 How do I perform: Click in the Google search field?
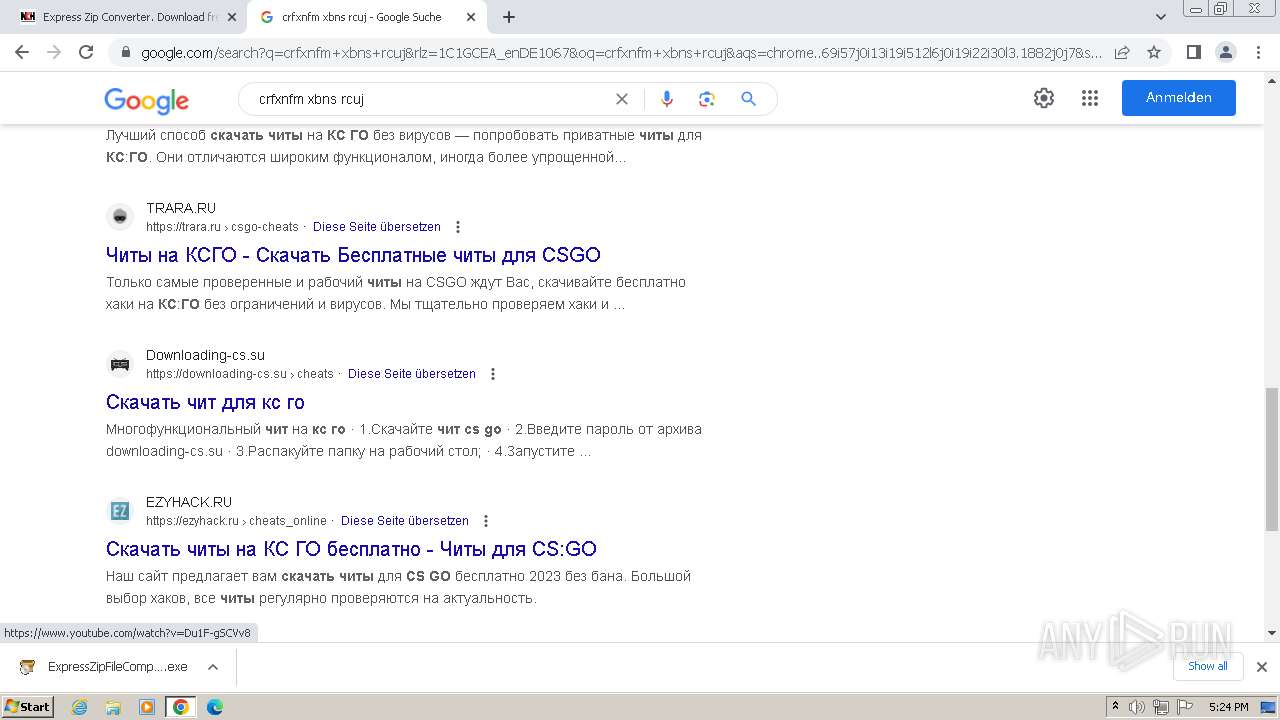click(430, 99)
